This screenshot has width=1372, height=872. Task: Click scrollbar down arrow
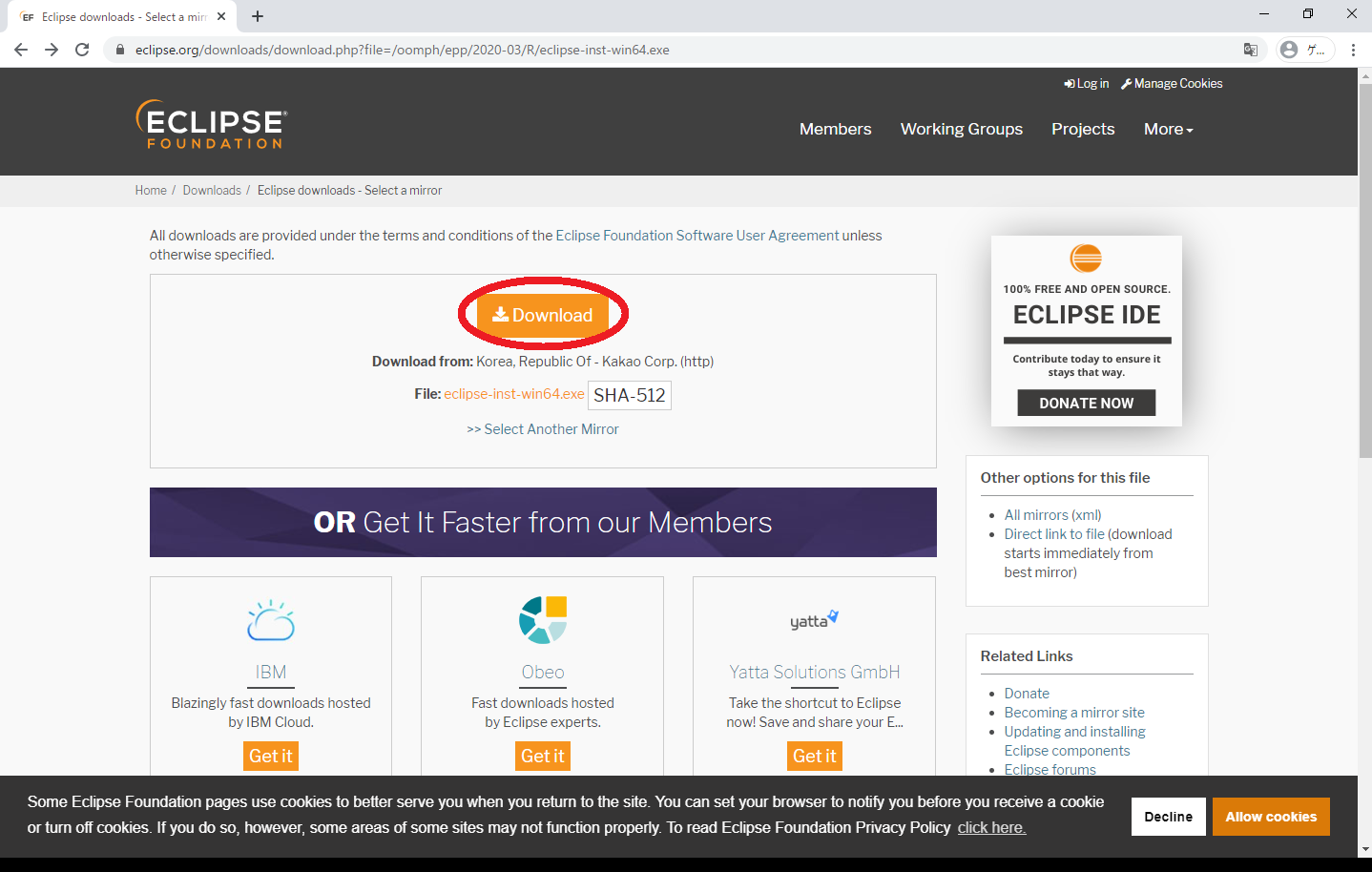pyautogui.click(x=1364, y=849)
